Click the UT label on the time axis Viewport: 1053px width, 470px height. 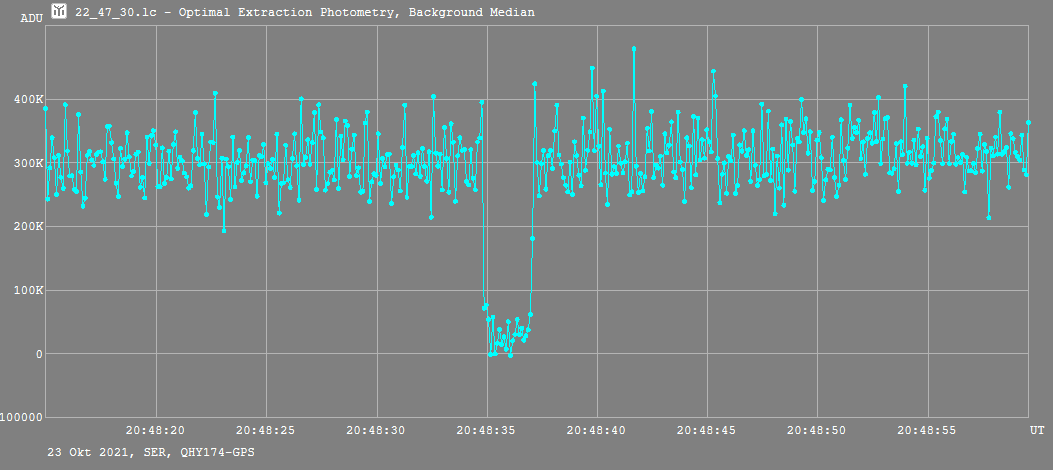pos(1037,429)
